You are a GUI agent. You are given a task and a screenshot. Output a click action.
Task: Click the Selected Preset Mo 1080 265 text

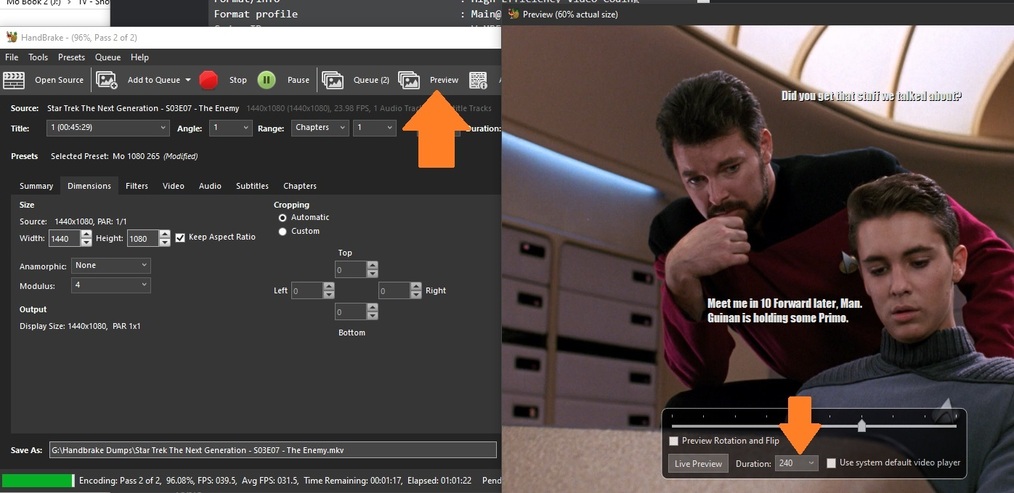coord(124,157)
